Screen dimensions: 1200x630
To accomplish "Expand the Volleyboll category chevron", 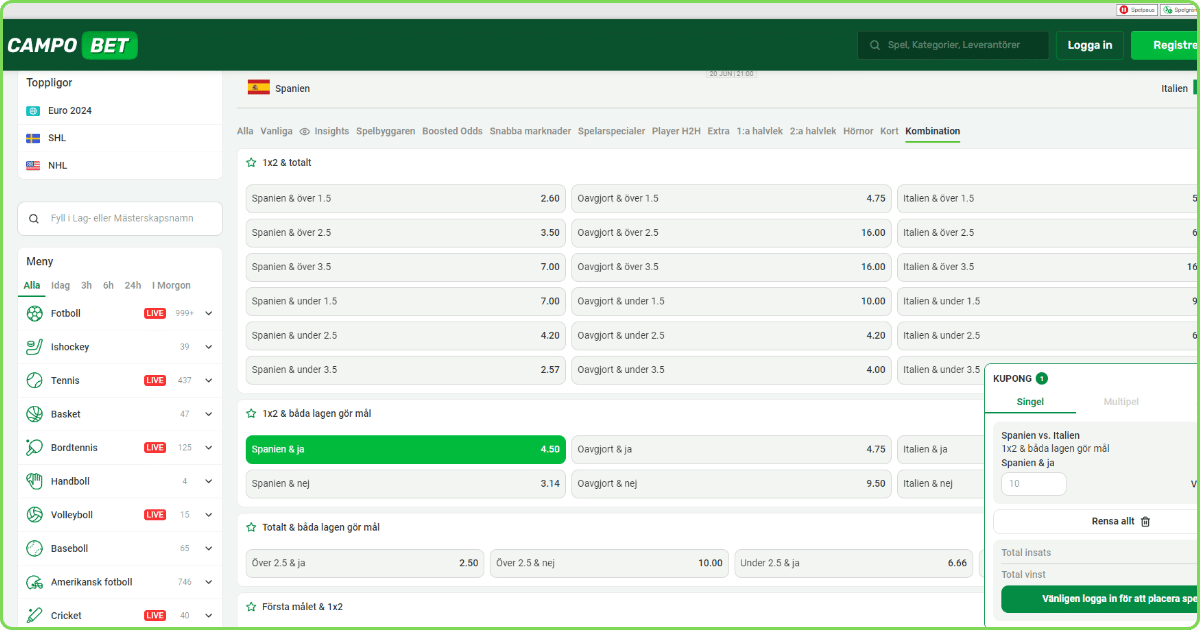I will coord(208,515).
